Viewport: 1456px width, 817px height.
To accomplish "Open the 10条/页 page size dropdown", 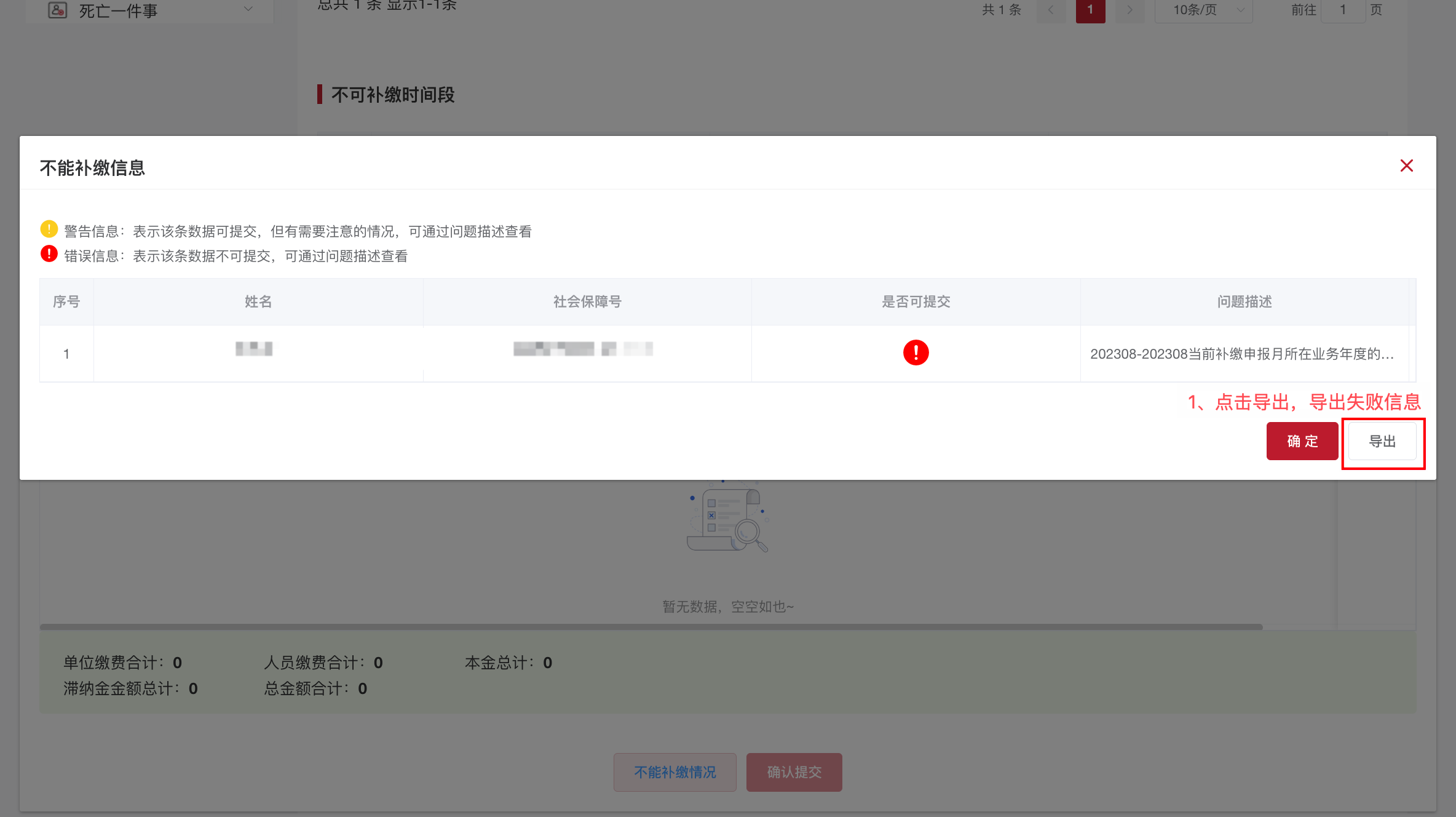I will (1203, 10).
